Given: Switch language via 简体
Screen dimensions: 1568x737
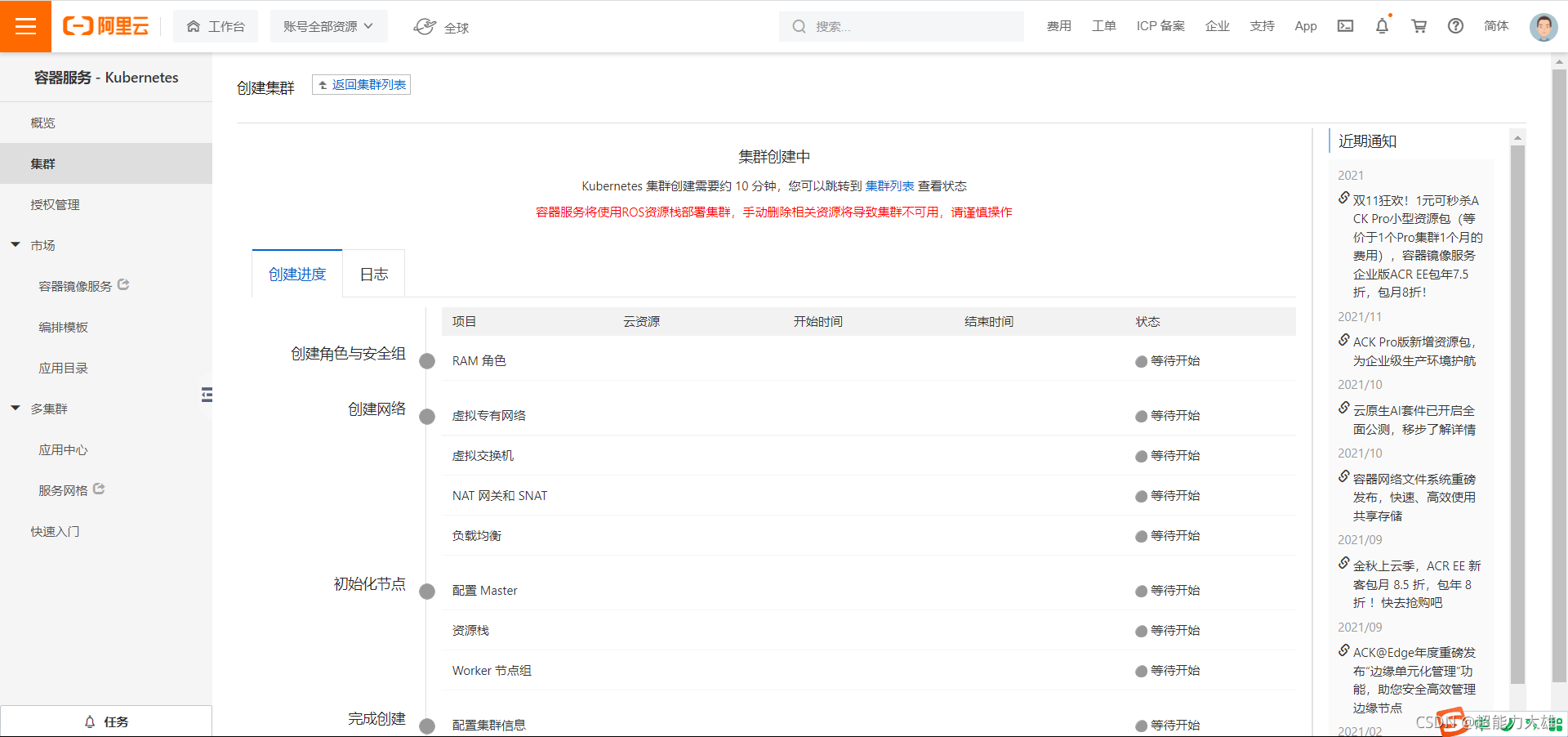Looking at the screenshot, I should (x=1496, y=26).
